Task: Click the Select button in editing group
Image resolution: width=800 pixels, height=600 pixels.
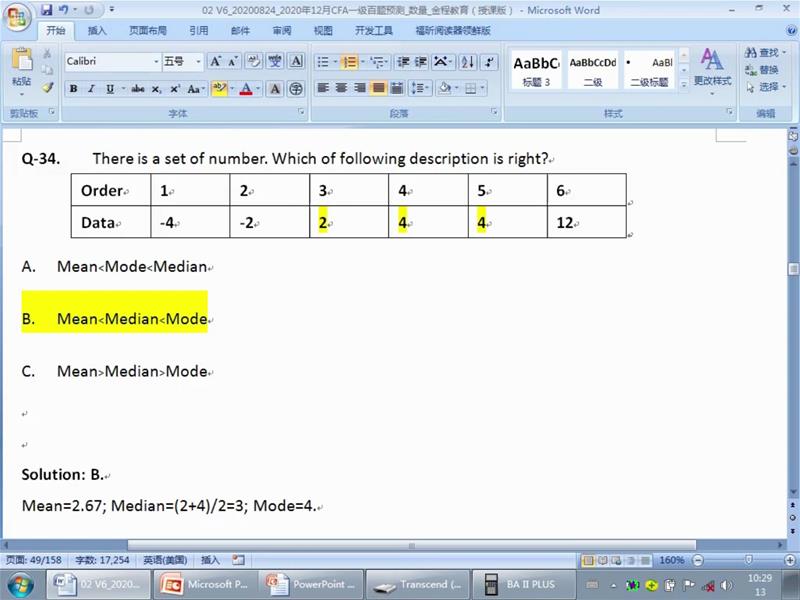Action: click(x=765, y=87)
